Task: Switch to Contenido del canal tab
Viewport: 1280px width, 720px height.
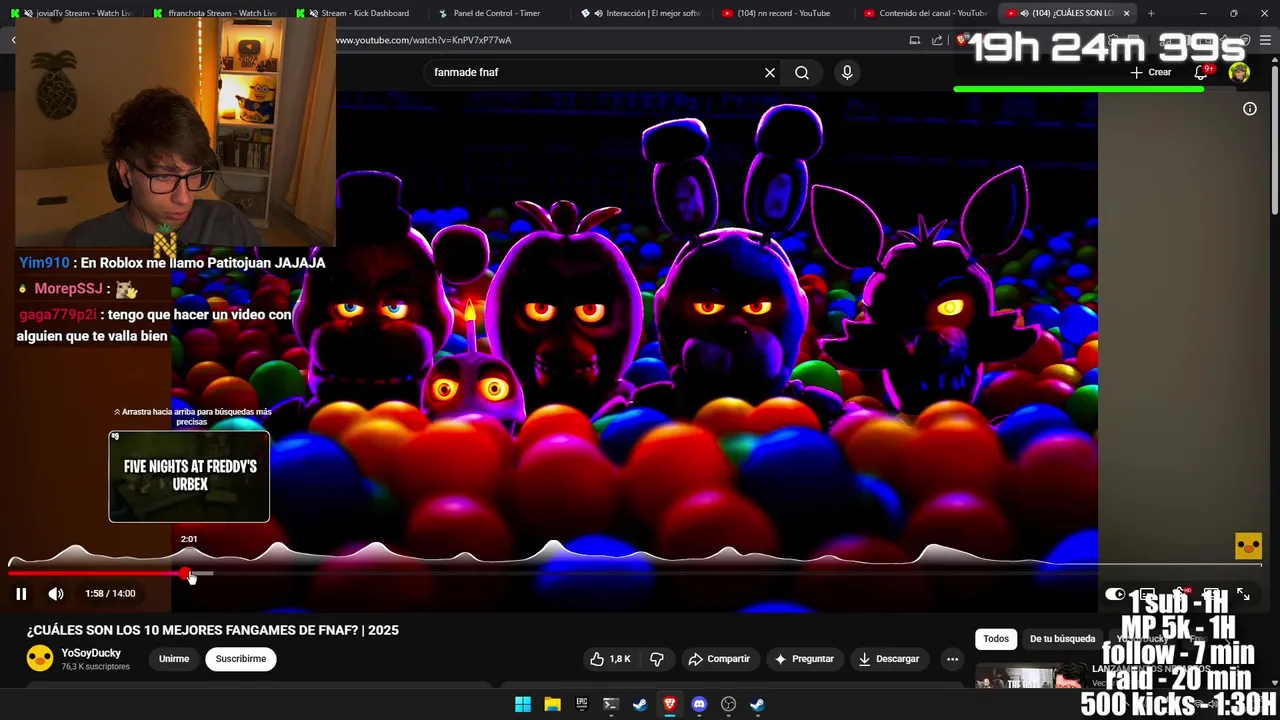Action: [x=924, y=13]
